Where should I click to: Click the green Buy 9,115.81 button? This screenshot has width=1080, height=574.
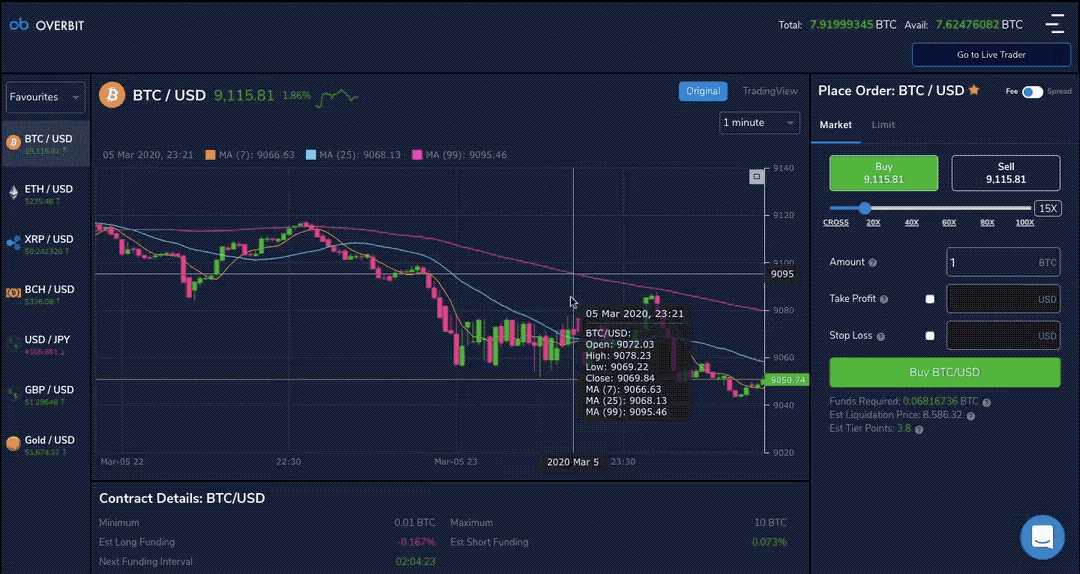[884, 173]
